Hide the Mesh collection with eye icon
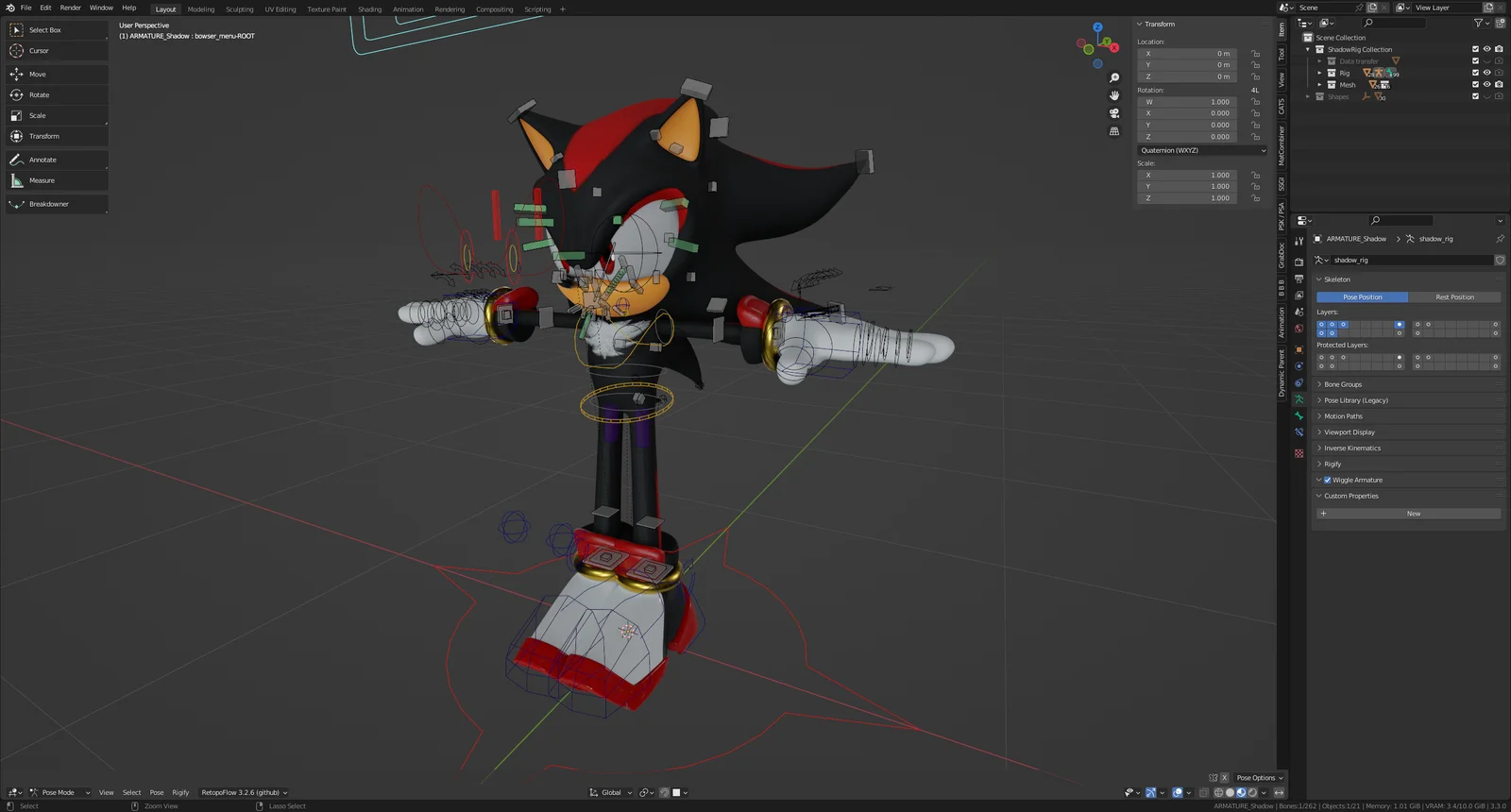 coord(1486,85)
